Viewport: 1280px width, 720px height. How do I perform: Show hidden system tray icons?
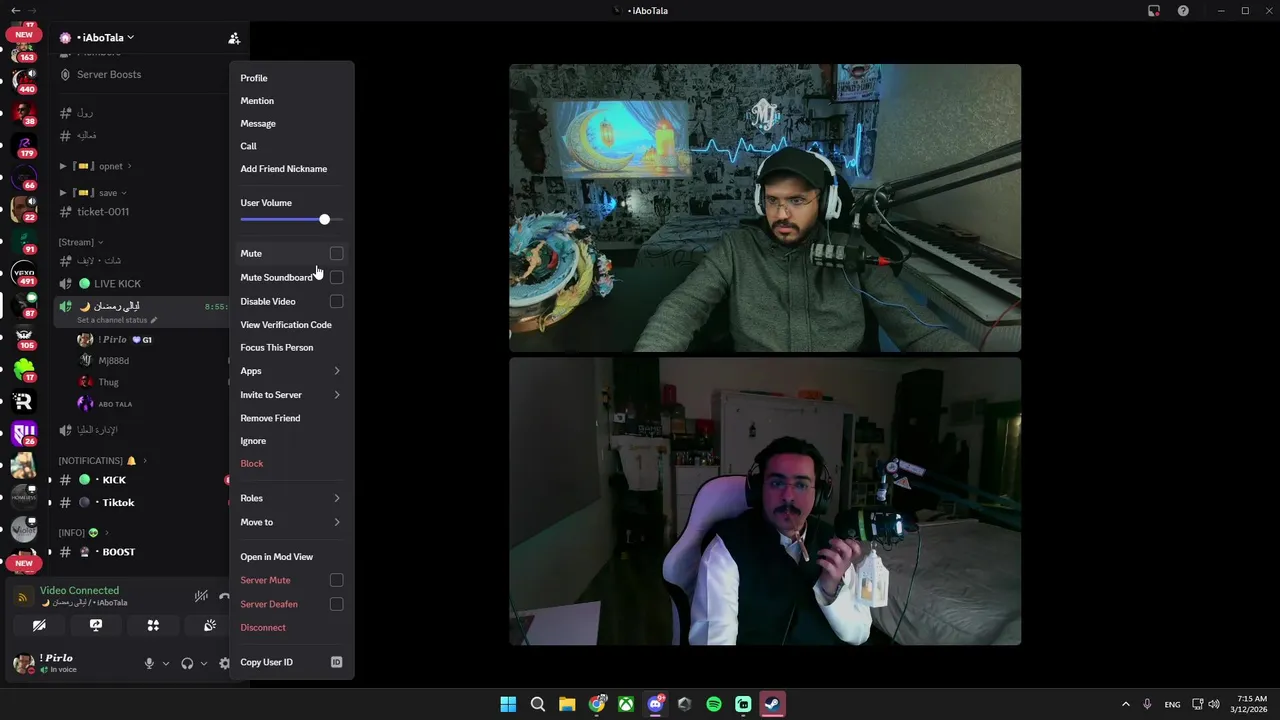[1125, 704]
